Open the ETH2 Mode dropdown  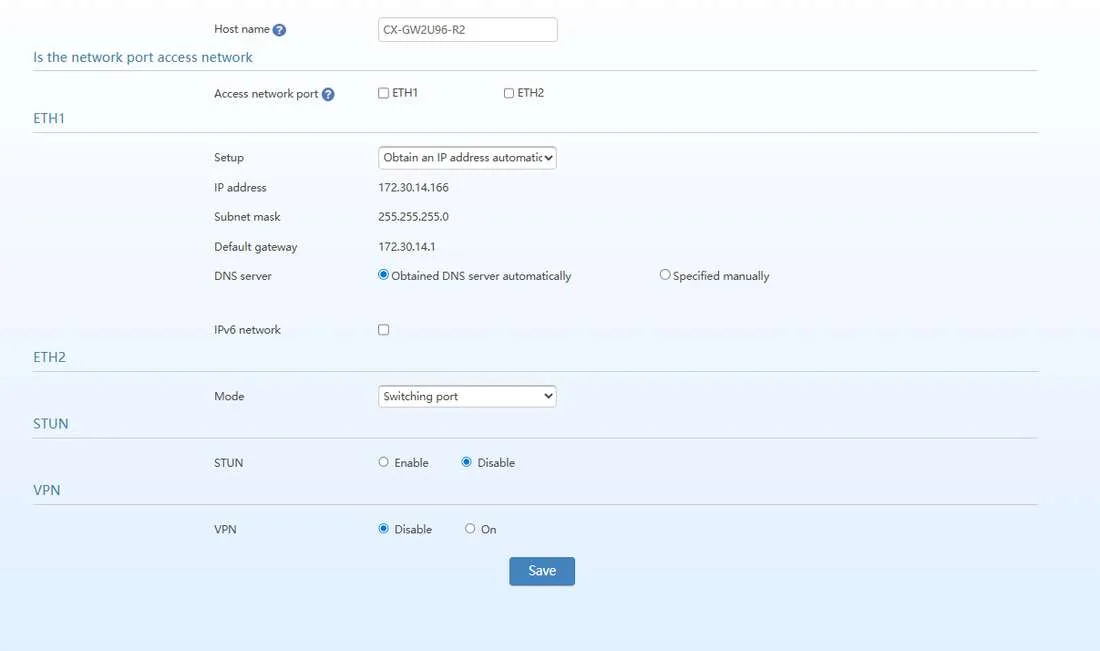(467, 396)
